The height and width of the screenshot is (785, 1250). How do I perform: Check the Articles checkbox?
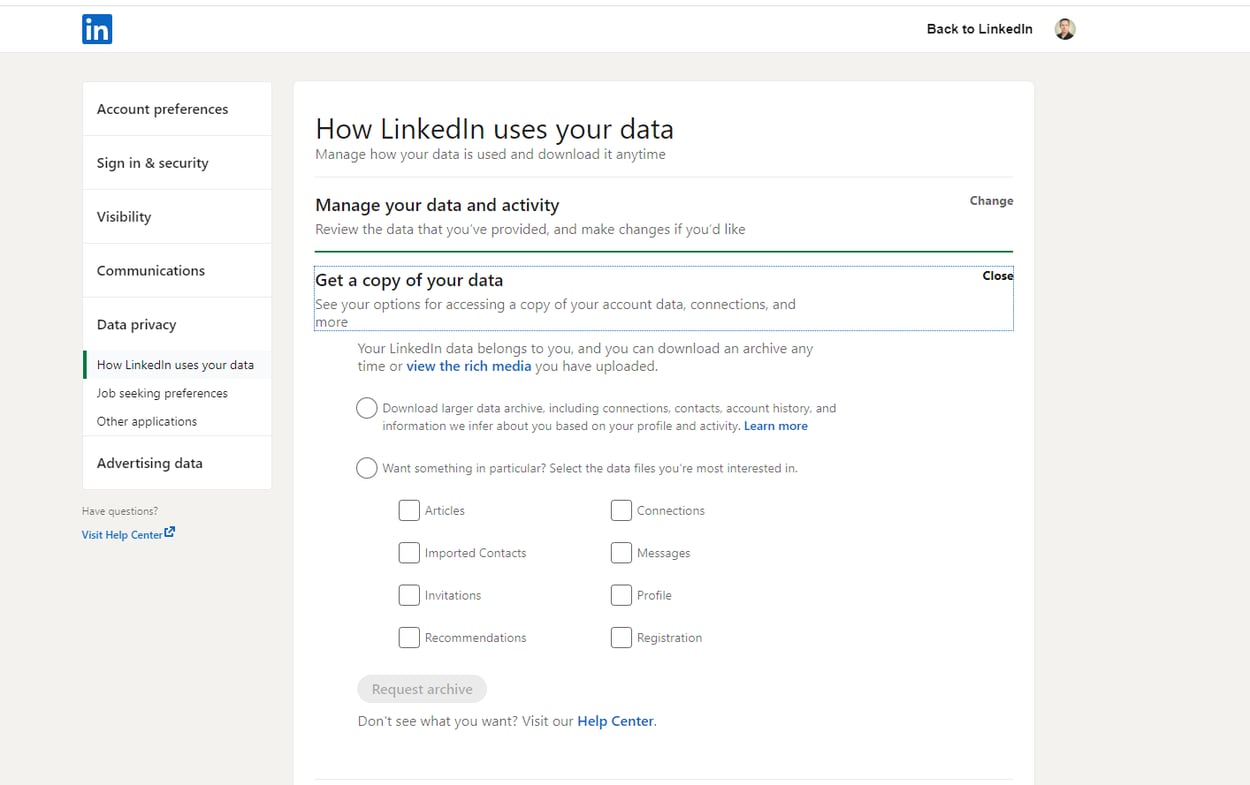[409, 510]
